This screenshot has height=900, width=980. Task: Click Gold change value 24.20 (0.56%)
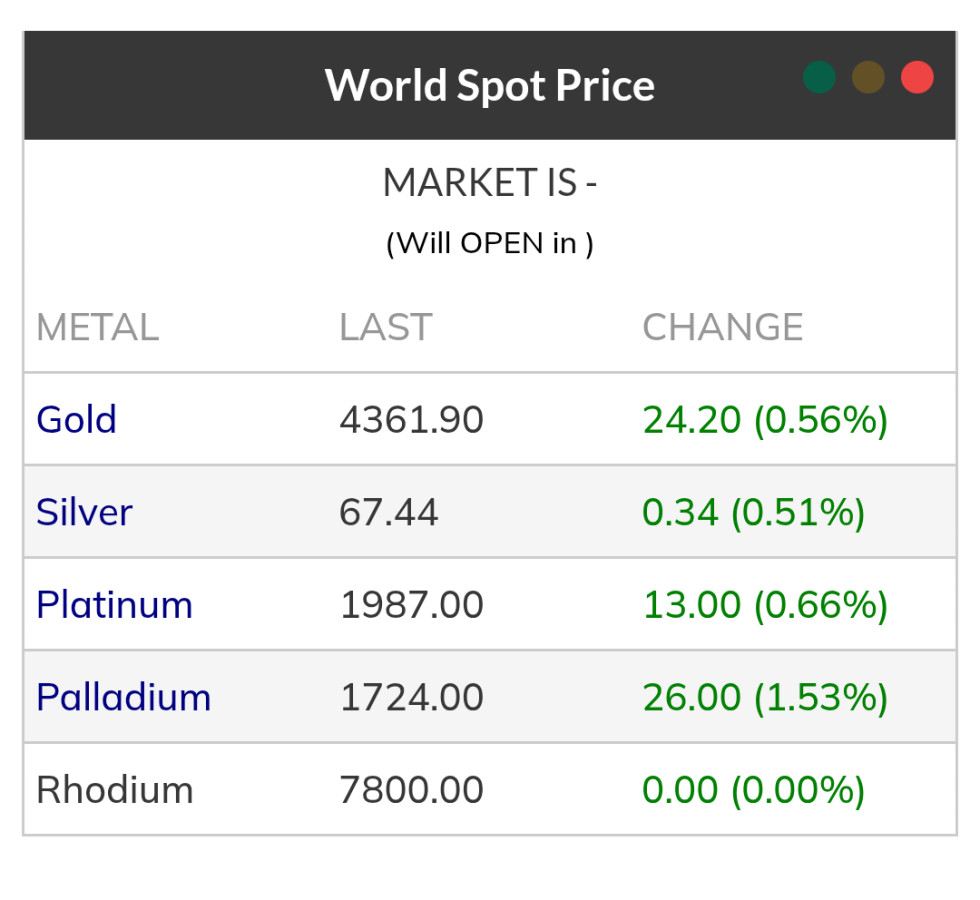[x=765, y=420]
